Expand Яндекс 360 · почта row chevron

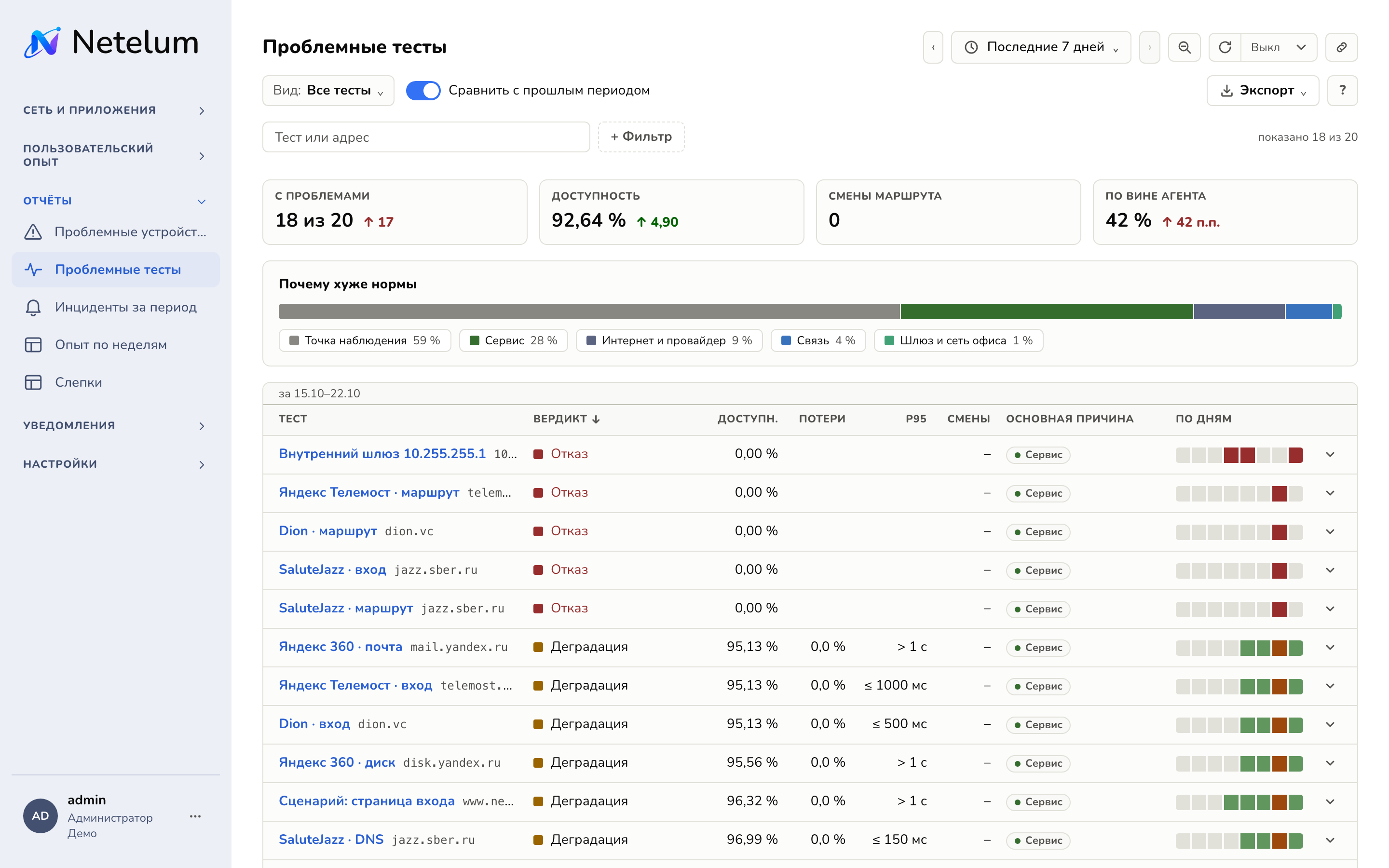pyautogui.click(x=1330, y=648)
